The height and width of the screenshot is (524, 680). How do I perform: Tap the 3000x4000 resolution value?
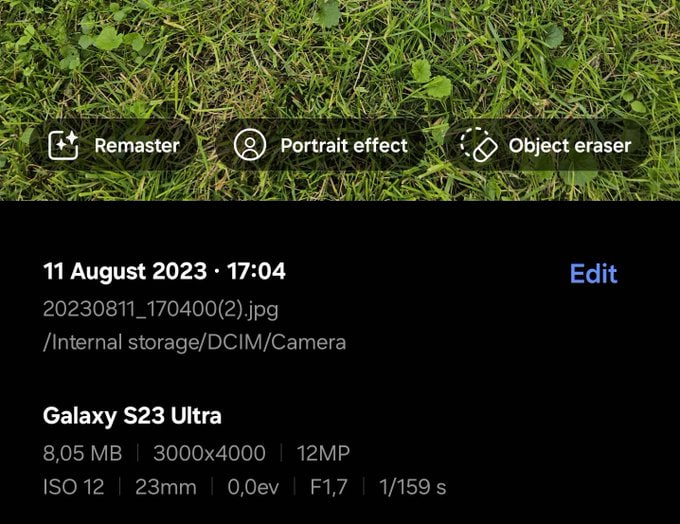209,453
